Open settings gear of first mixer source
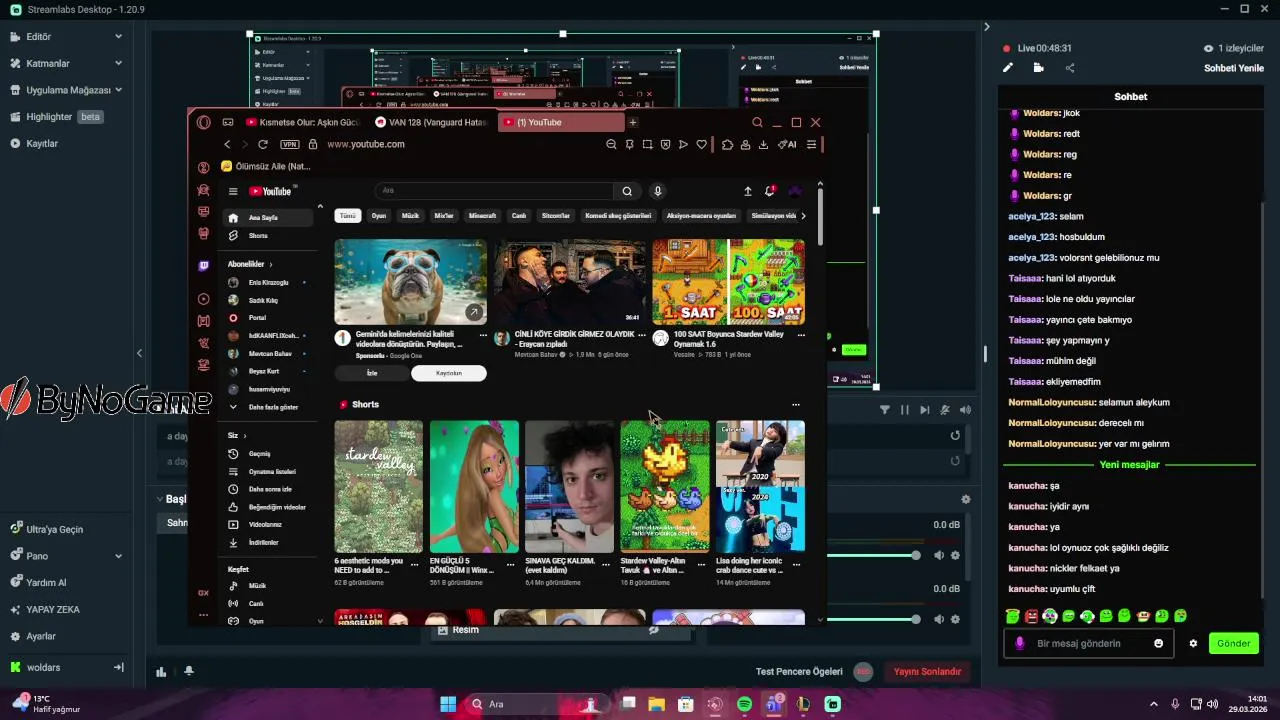The image size is (1280, 720). point(956,555)
